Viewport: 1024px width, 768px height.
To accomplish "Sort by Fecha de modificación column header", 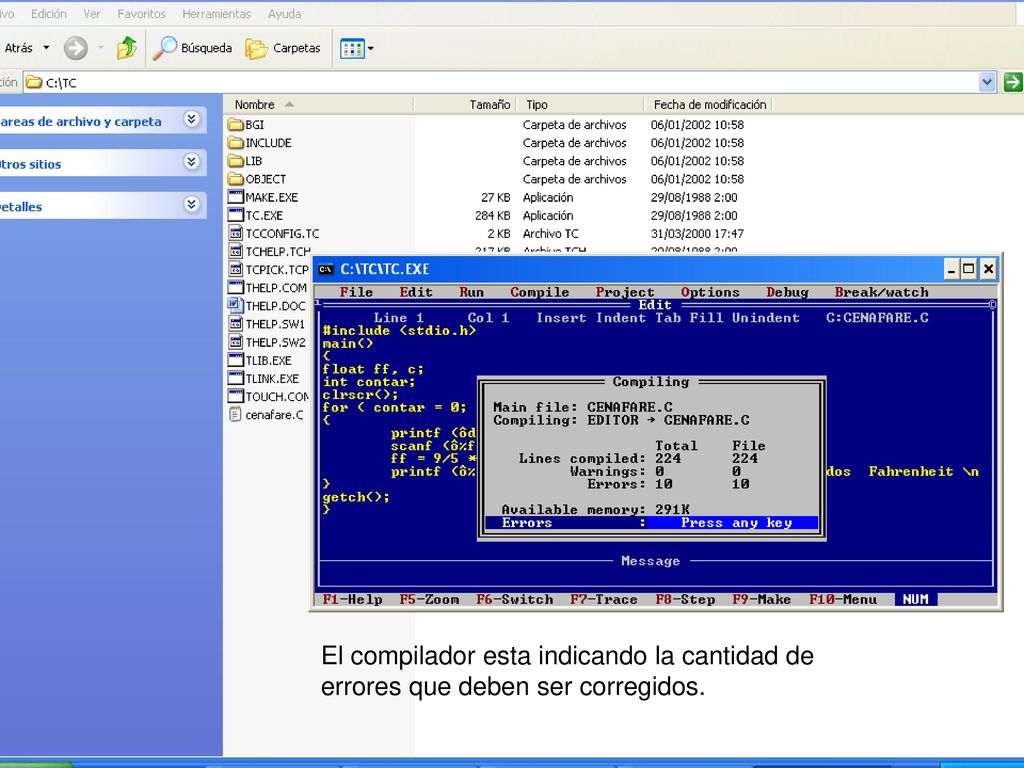I will [709, 104].
